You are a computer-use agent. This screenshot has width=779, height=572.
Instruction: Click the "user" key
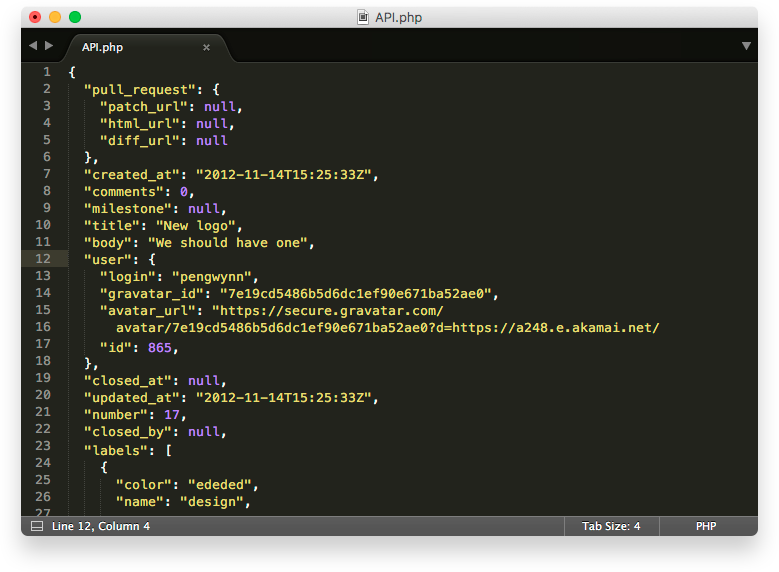107,259
